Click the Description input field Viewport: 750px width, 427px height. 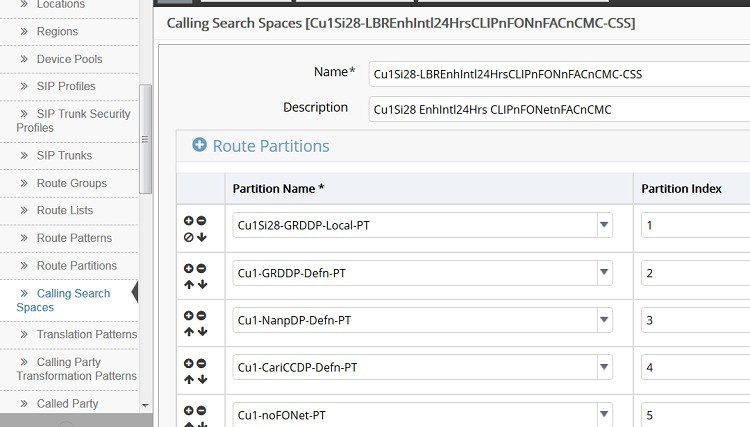559,109
